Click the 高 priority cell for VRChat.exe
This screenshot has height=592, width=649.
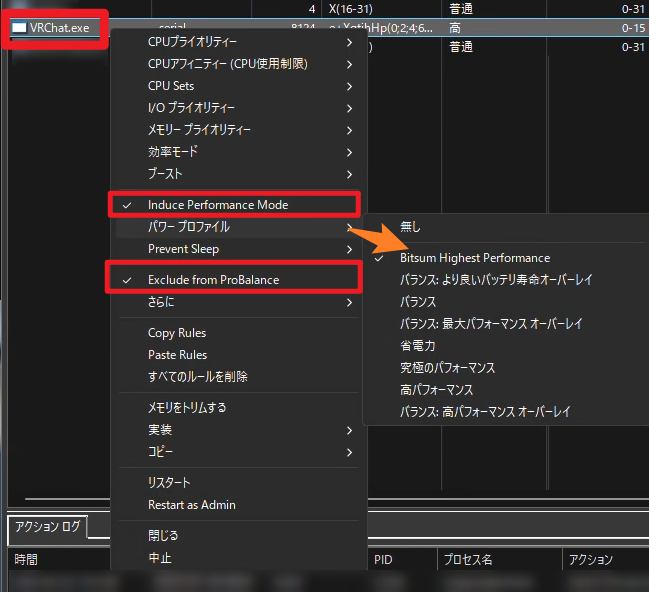455,28
